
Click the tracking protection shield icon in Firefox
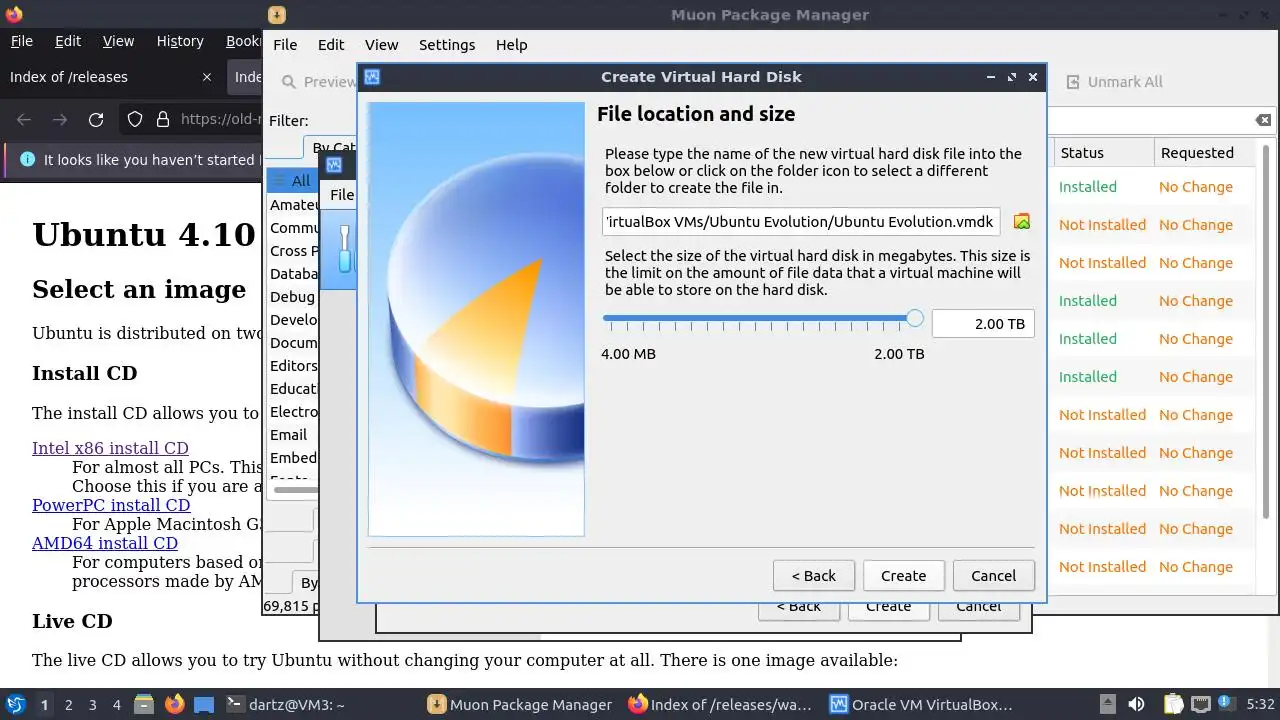tap(135, 119)
